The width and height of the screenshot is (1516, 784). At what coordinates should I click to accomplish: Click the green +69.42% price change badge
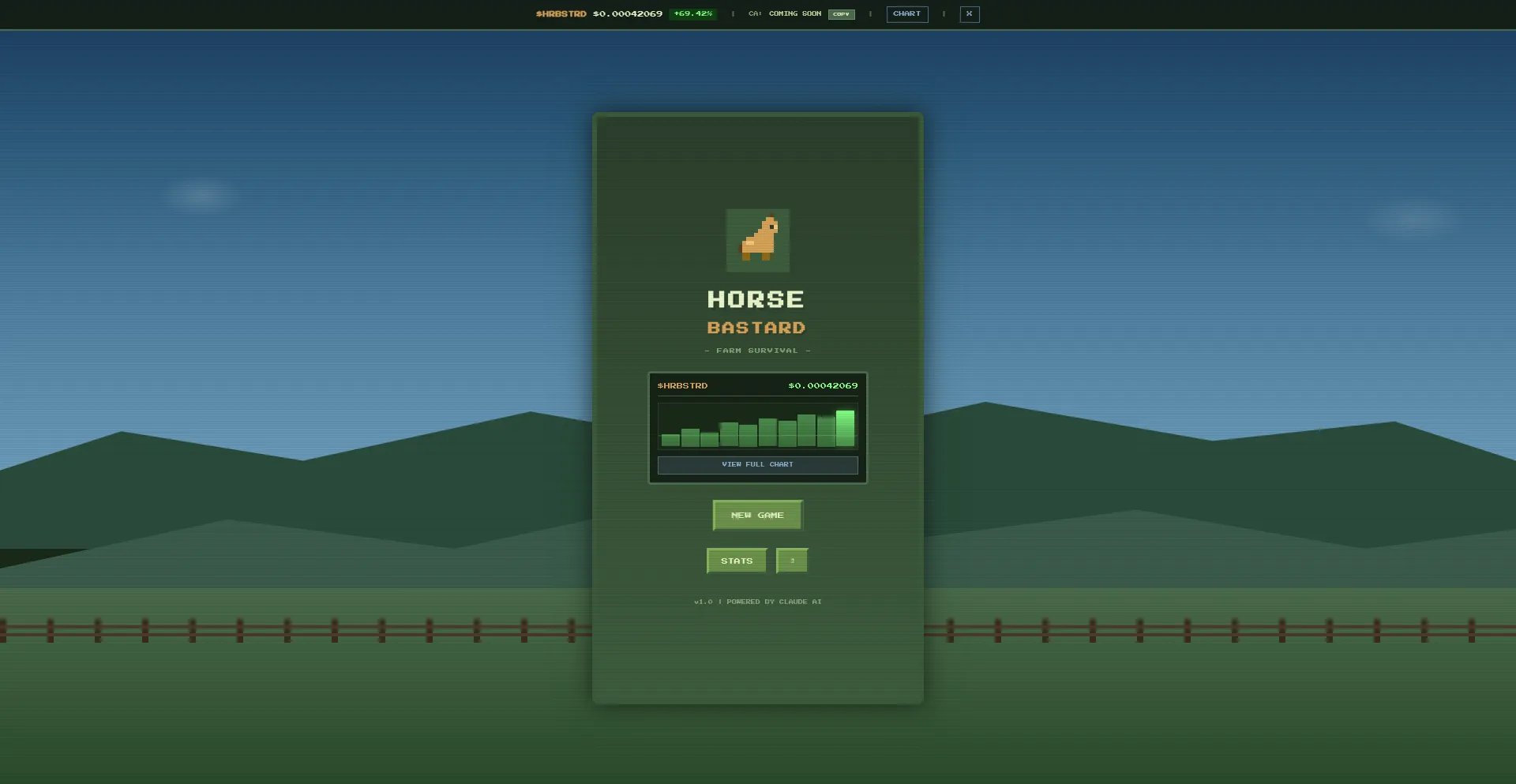[x=692, y=13]
